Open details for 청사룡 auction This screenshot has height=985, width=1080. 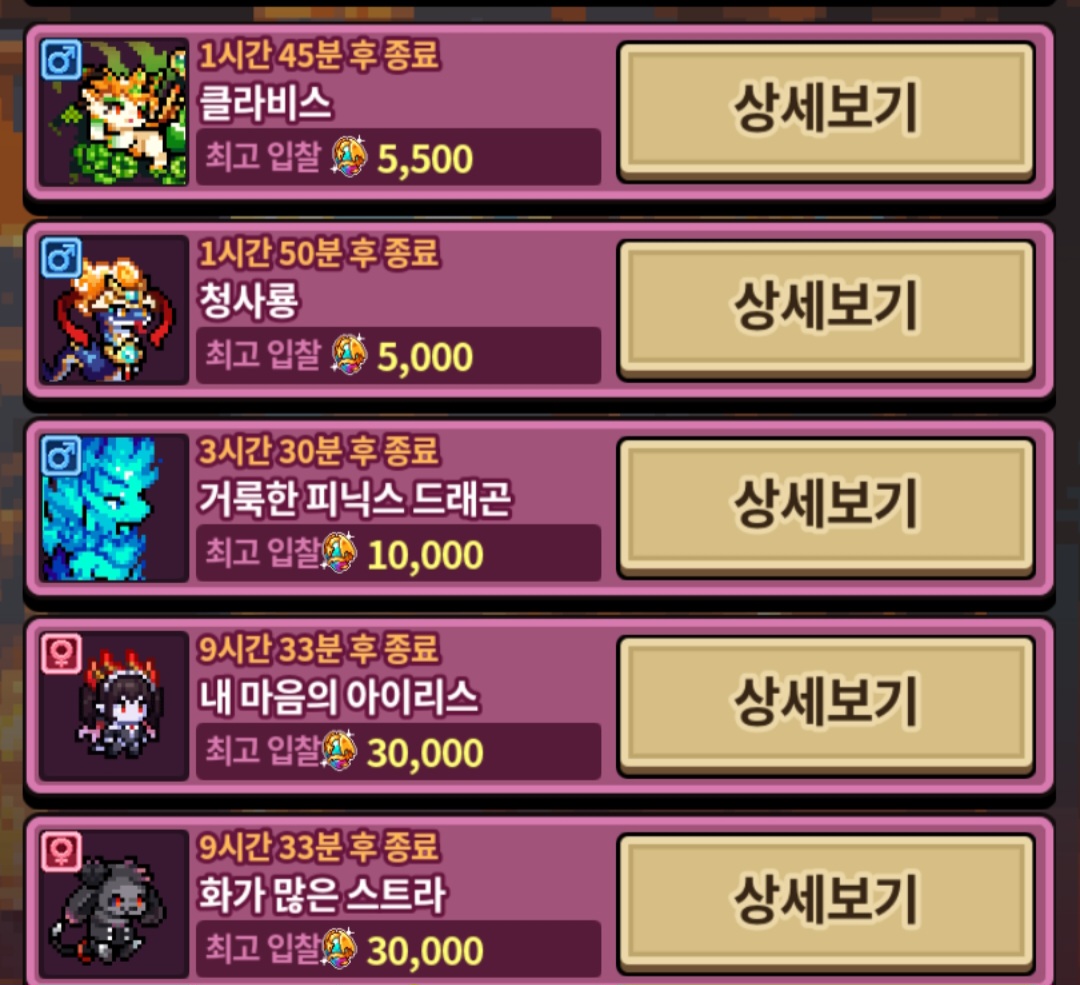click(827, 309)
